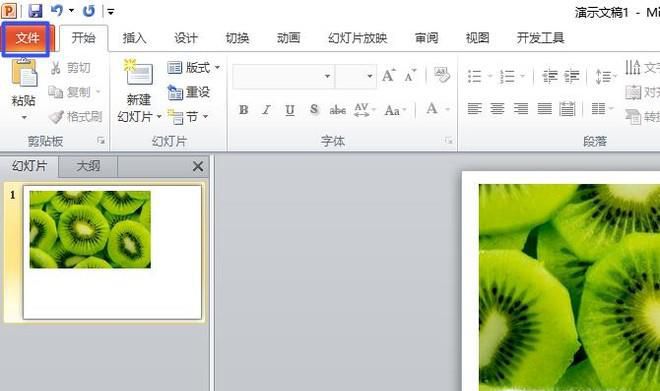The width and height of the screenshot is (660, 391).
Task: Open the 幻灯片放映 tab
Action: (x=357, y=38)
